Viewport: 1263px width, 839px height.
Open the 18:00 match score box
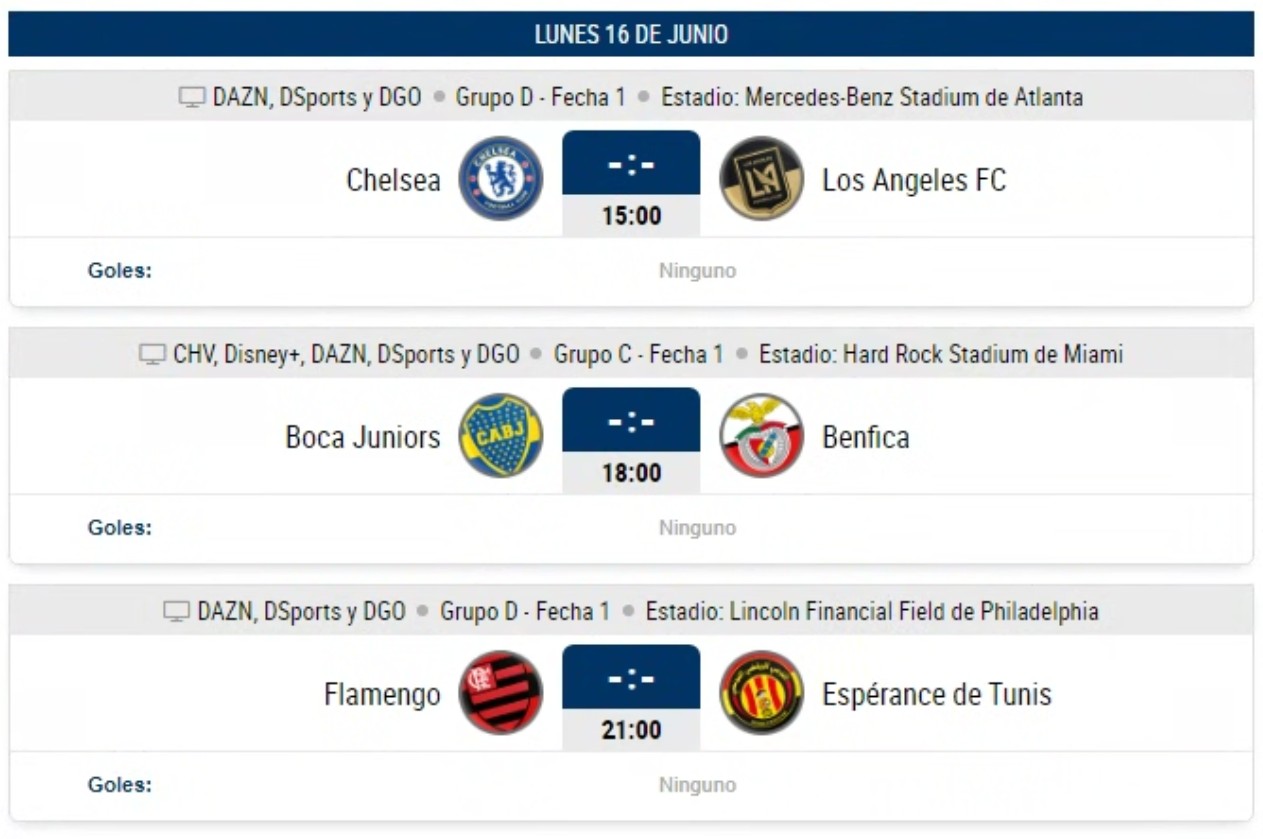(631, 441)
